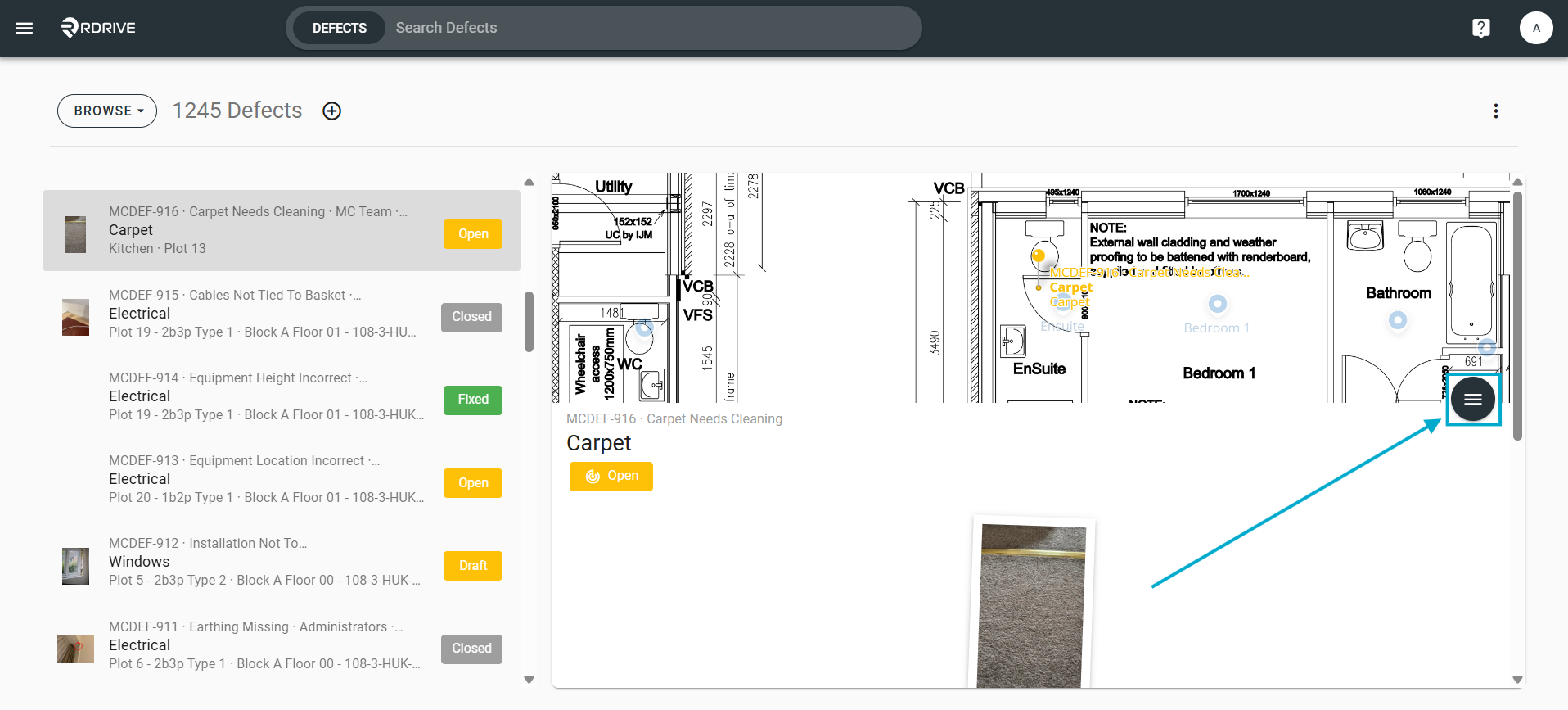Click Closed status badge on MCDEF-915 row

[x=471, y=317]
